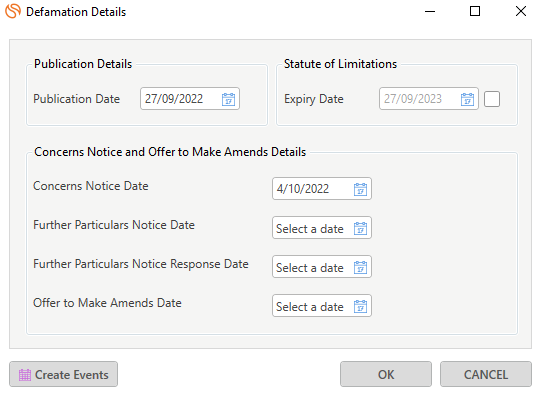540x396 pixels.
Task: Click the Defamation Details window title
Action: pos(76,12)
